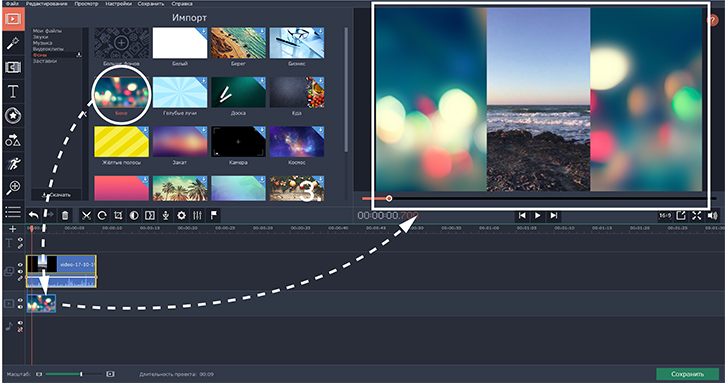The image size is (728, 383).
Task: Open the Pan and Zoom magnifier tool
Action: [x=13, y=188]
